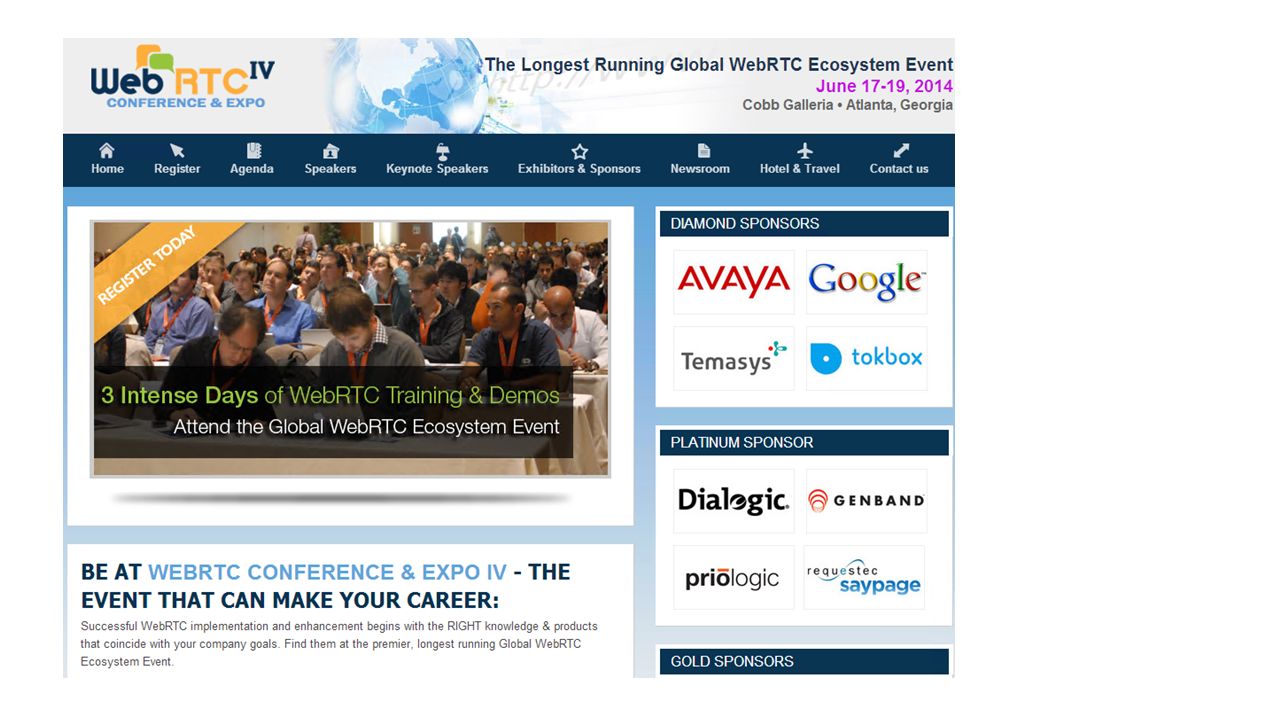
Task: Click the Temasys sponsor logo
Action: (x=734, y=358)
